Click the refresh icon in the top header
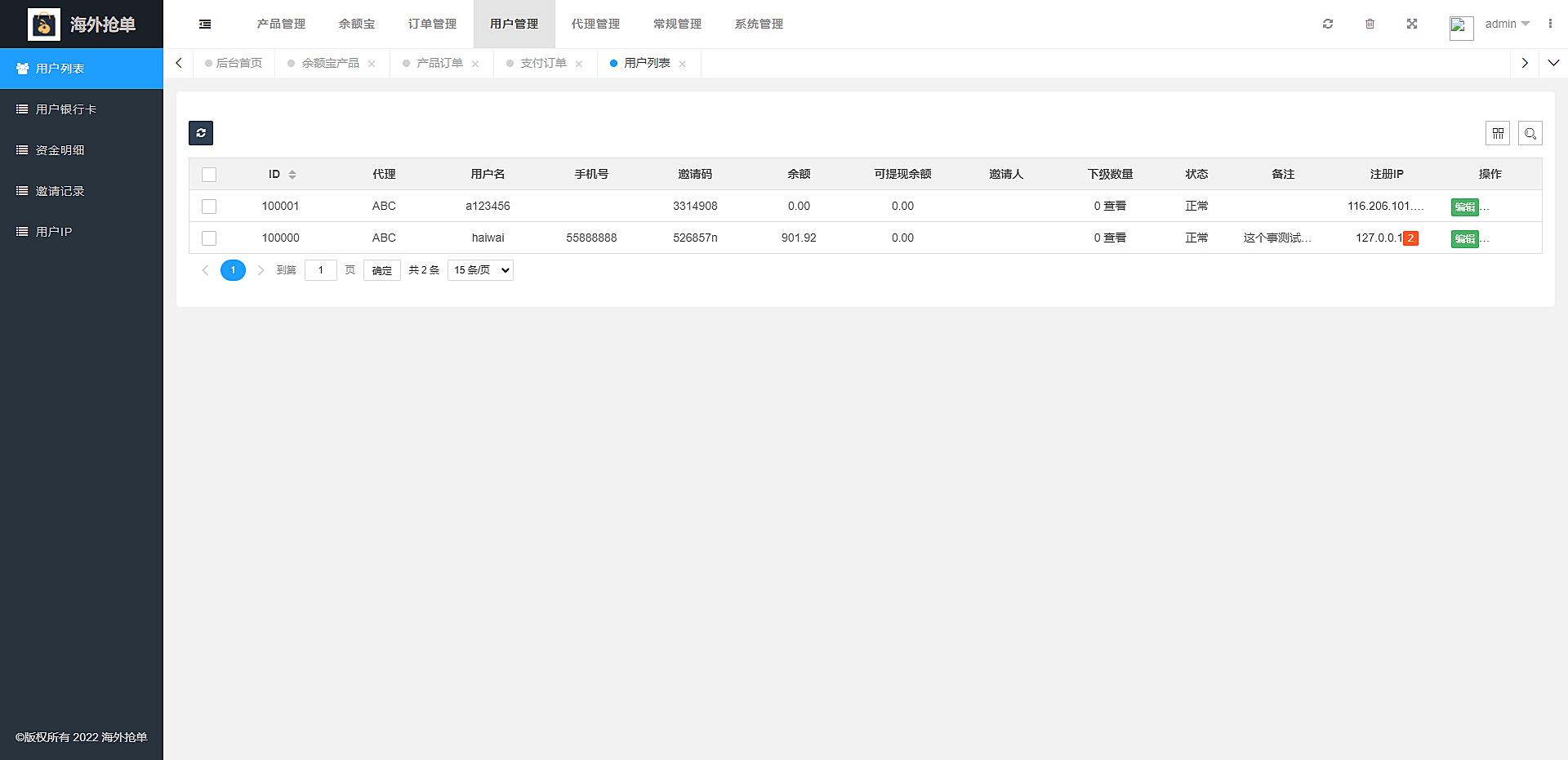1568x760 pixels. pos(1328,24)
